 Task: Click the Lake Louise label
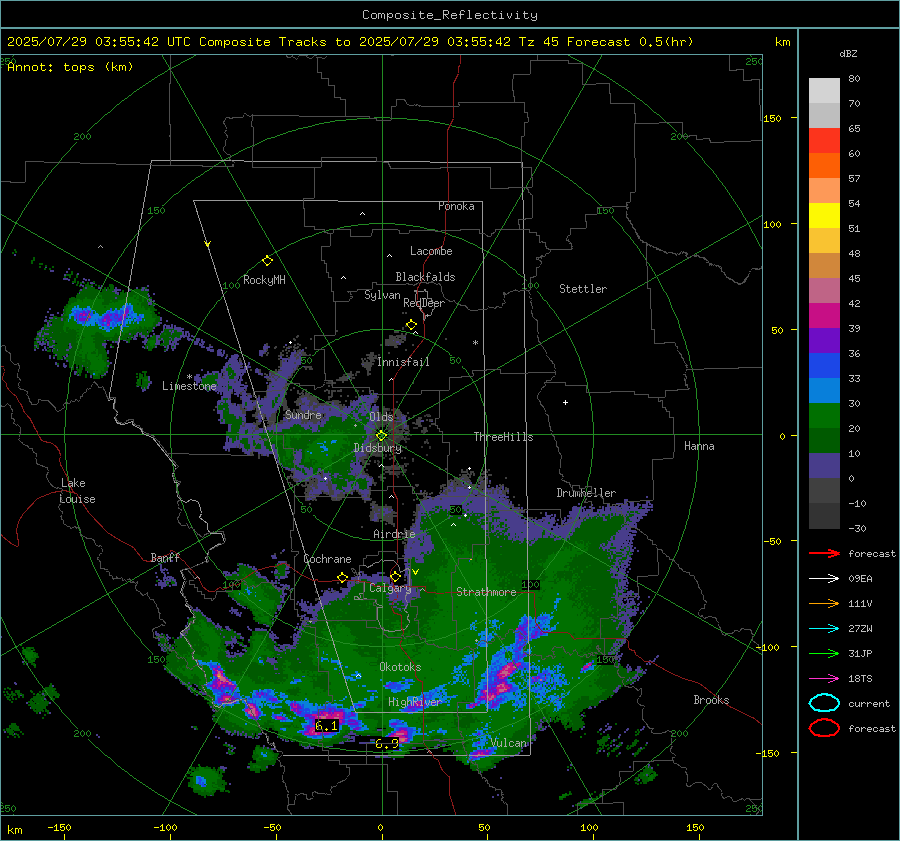click(x=77, y=491)
